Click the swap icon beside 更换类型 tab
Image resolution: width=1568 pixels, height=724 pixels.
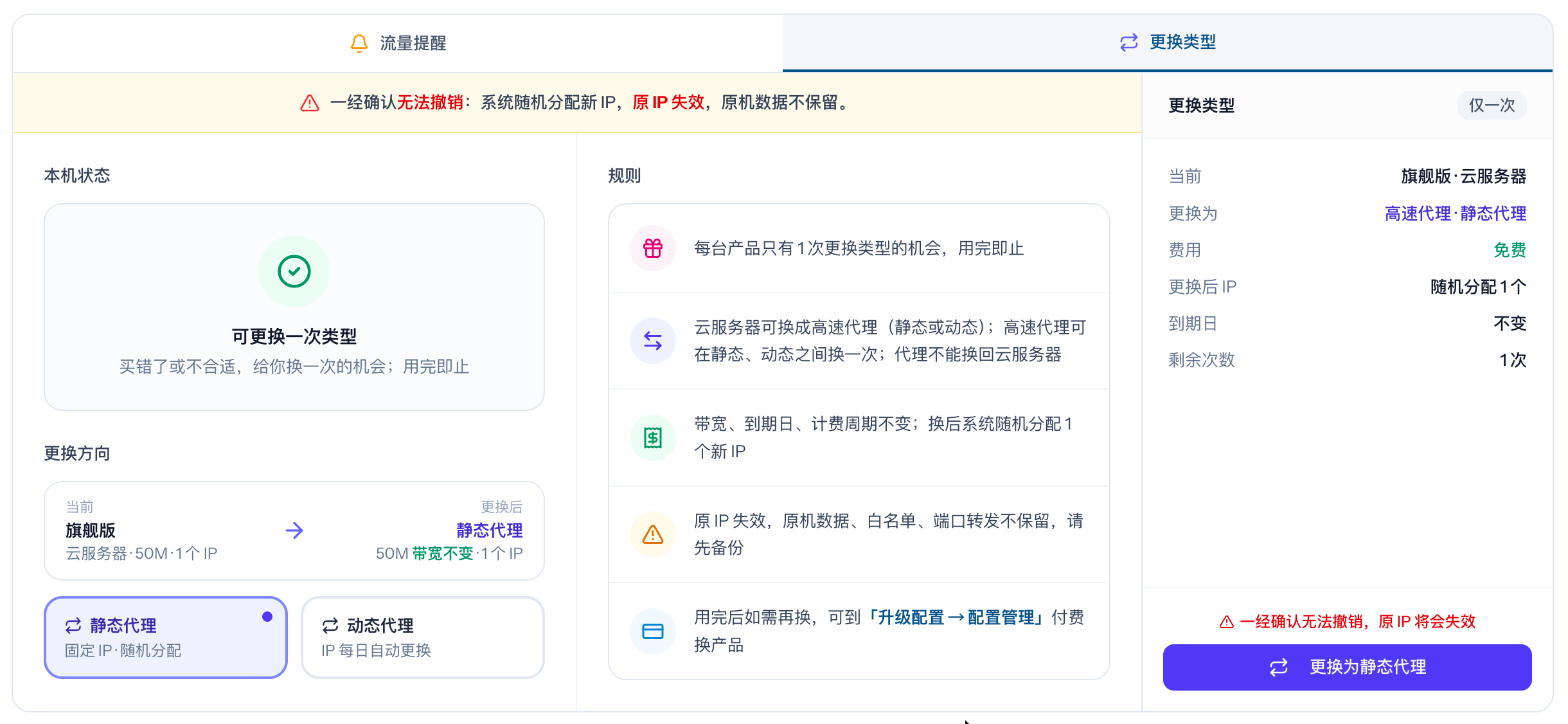[1129, 43]
